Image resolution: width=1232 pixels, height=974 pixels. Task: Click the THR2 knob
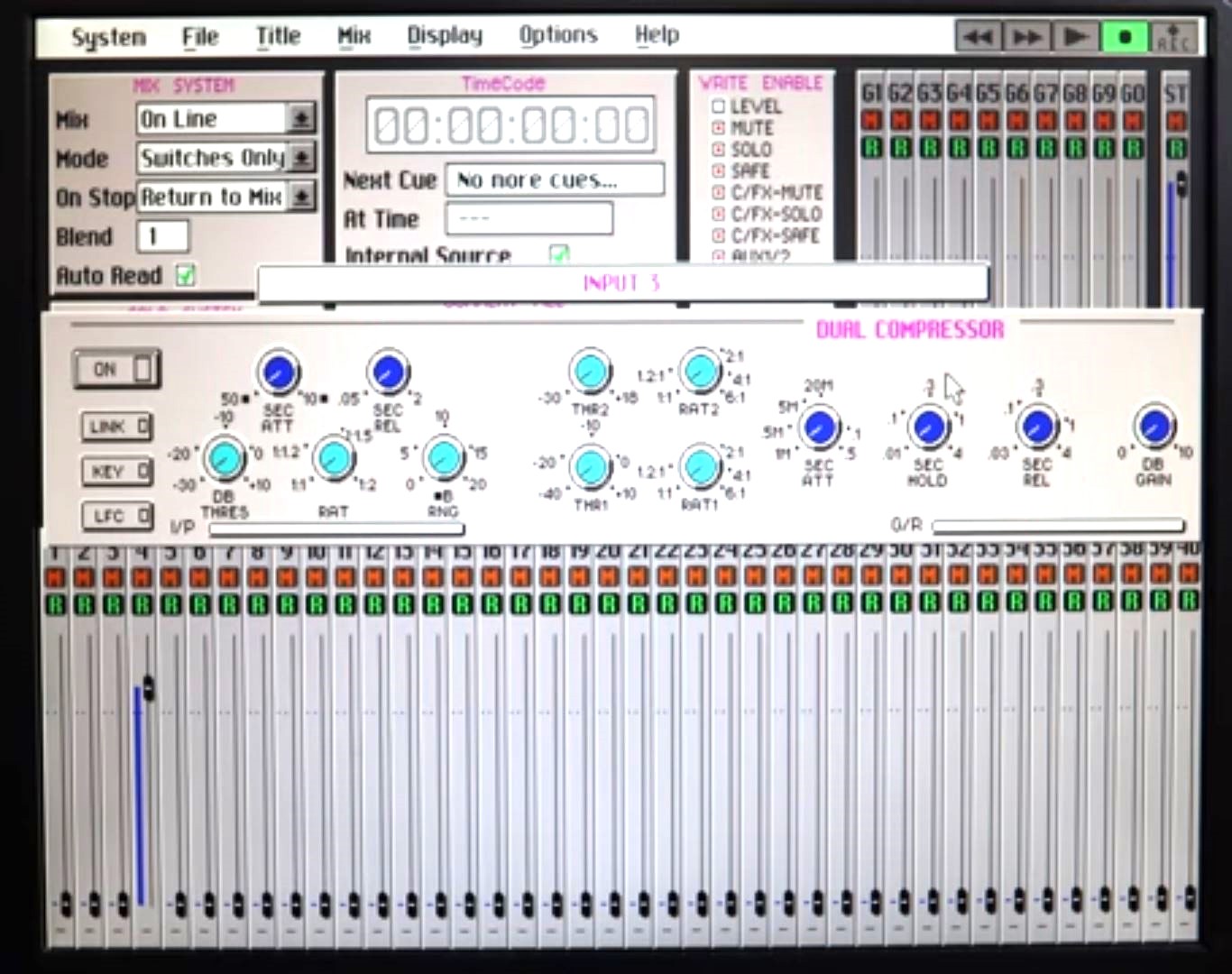591,372
